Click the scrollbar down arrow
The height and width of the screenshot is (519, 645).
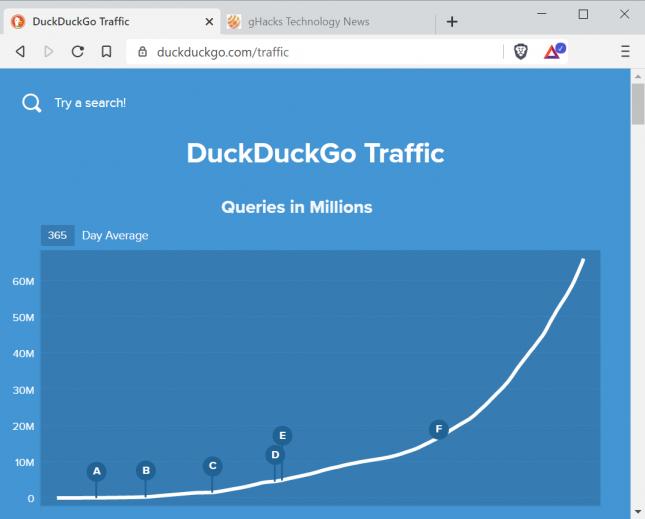(638, 512)
